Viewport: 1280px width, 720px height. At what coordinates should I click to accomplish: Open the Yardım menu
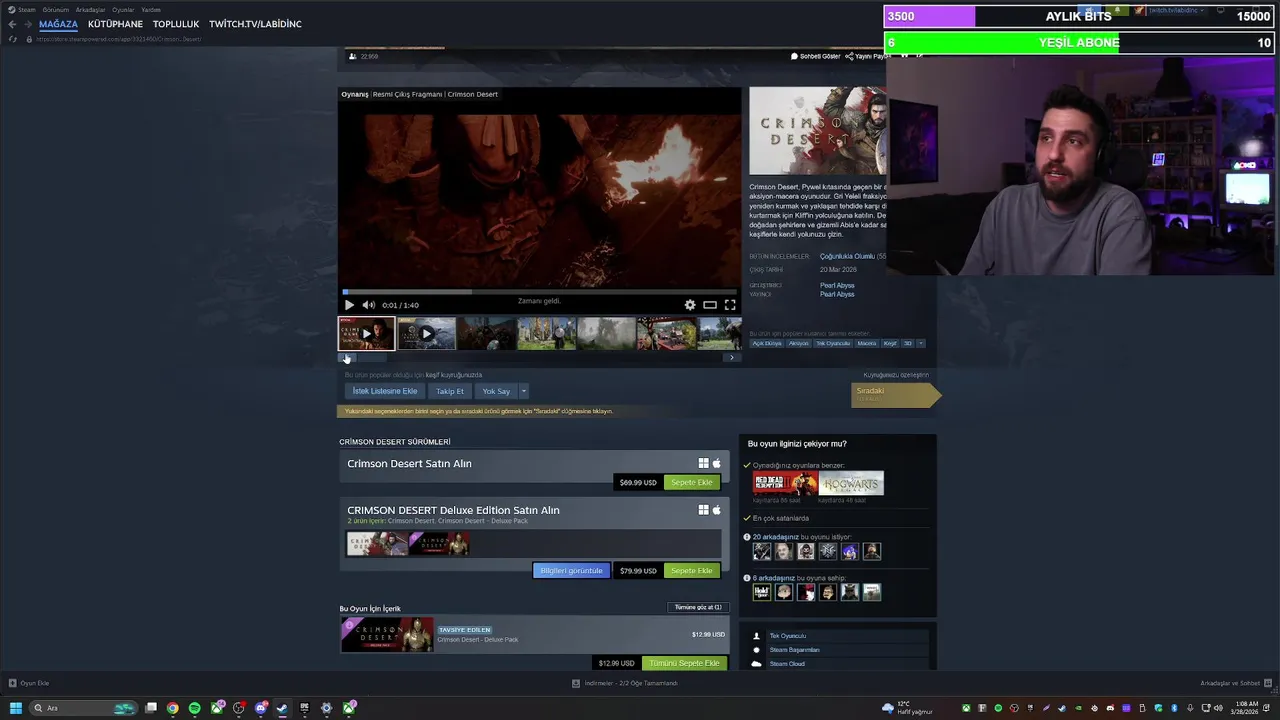[x=151, y=9]
